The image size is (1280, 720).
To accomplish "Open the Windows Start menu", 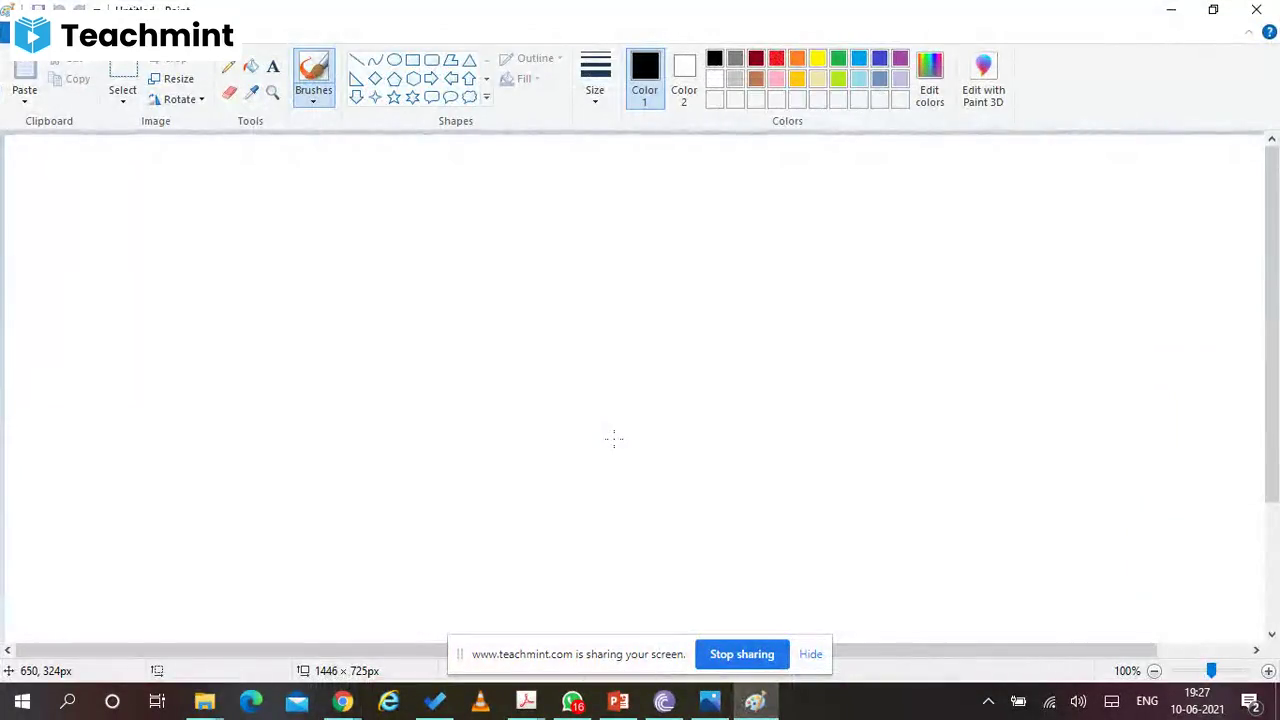I will pyautogui.click(x=22, y=701).
